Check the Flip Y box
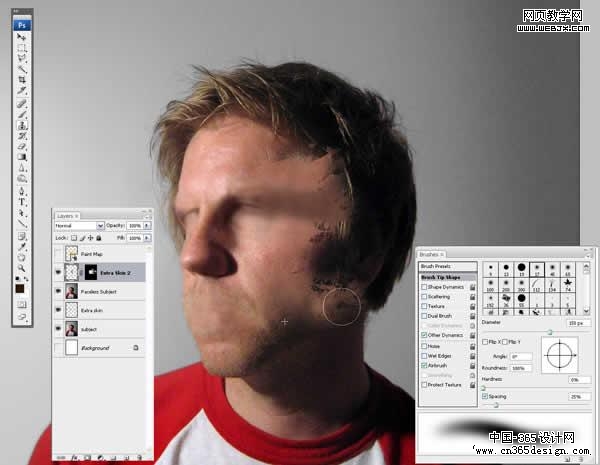The height and width of the screenshot is (465, 600). tap(505, 342)
